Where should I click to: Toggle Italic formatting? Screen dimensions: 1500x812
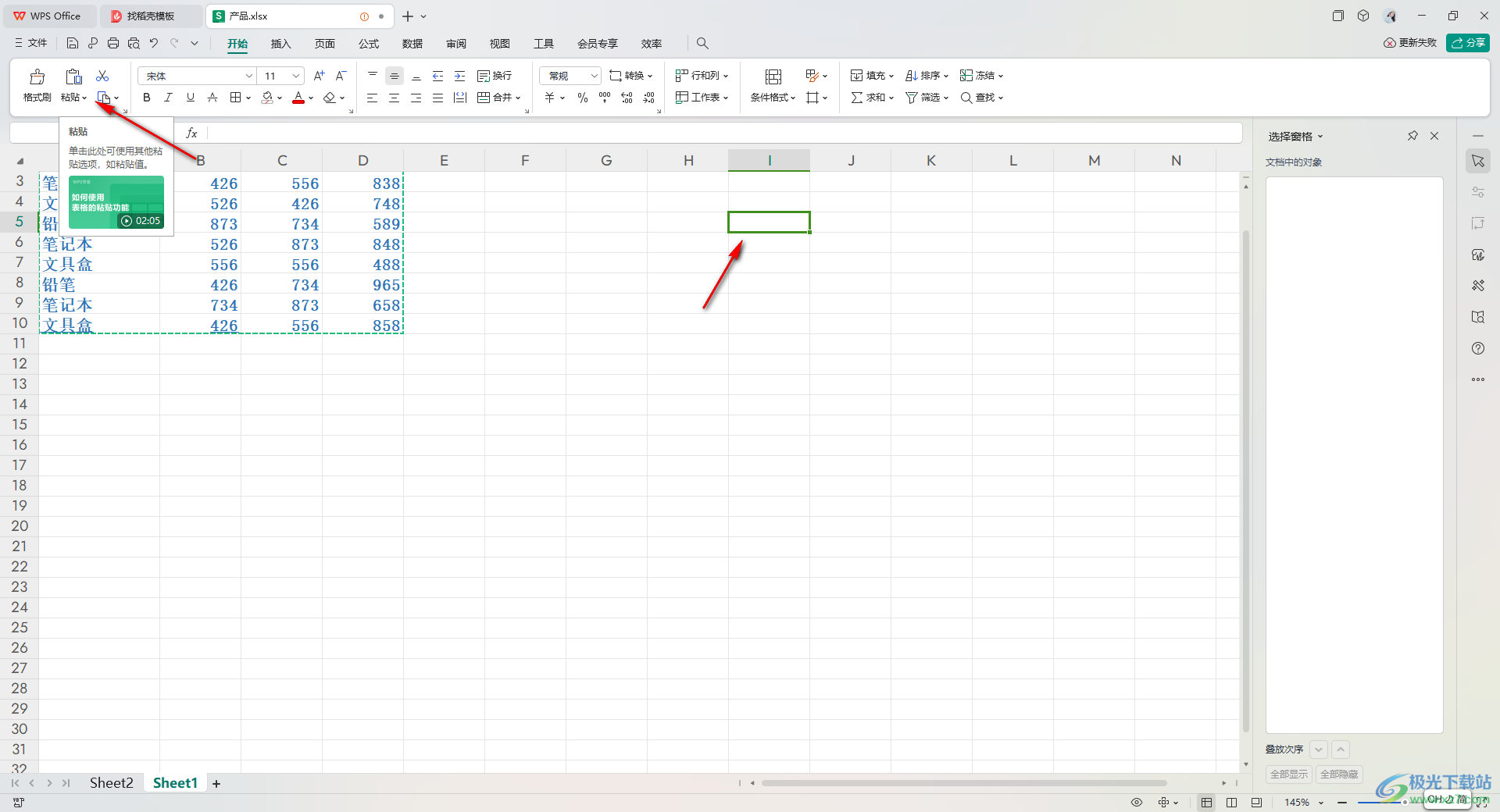[168, 98]
